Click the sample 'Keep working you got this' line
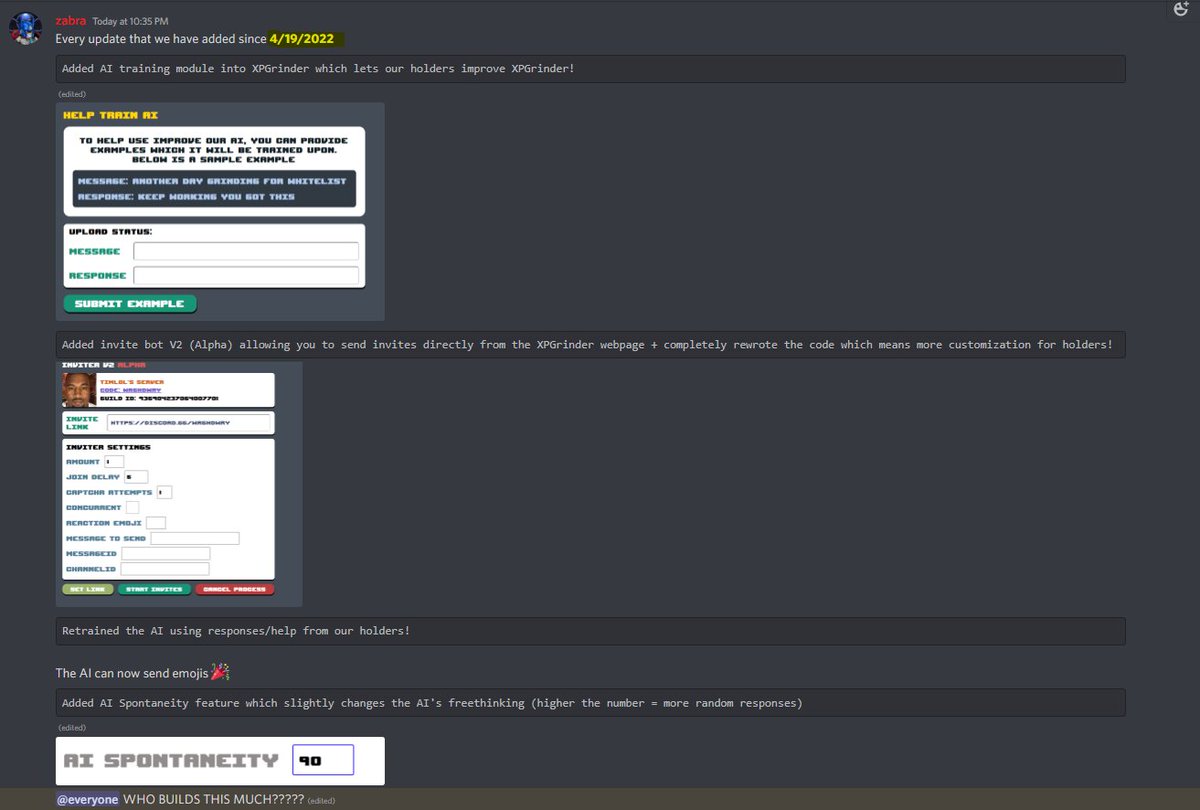This screenshot has width=1200, height=810. point(186,197)
